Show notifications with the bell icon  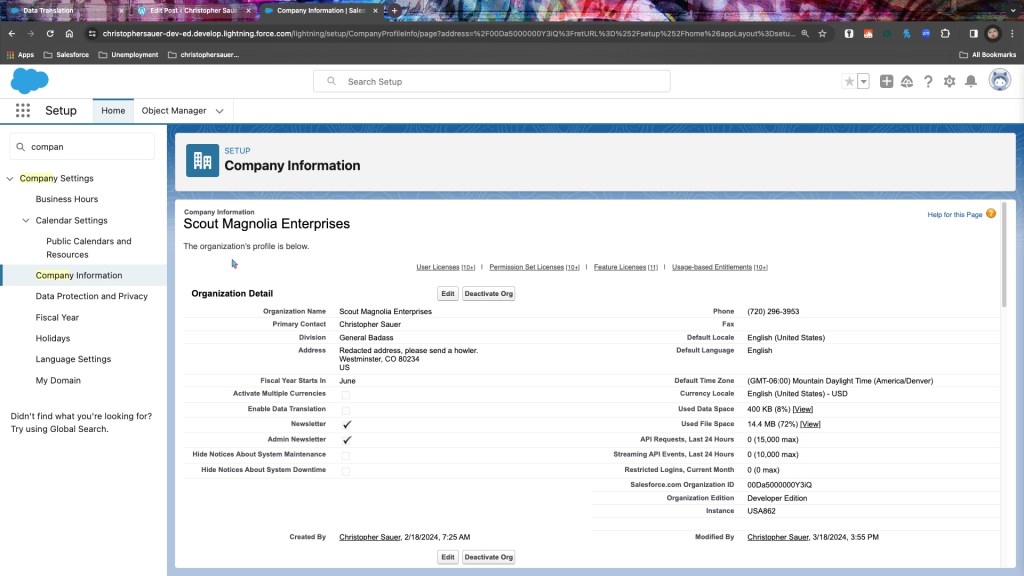pyautogui.click(x=970, y=82)
